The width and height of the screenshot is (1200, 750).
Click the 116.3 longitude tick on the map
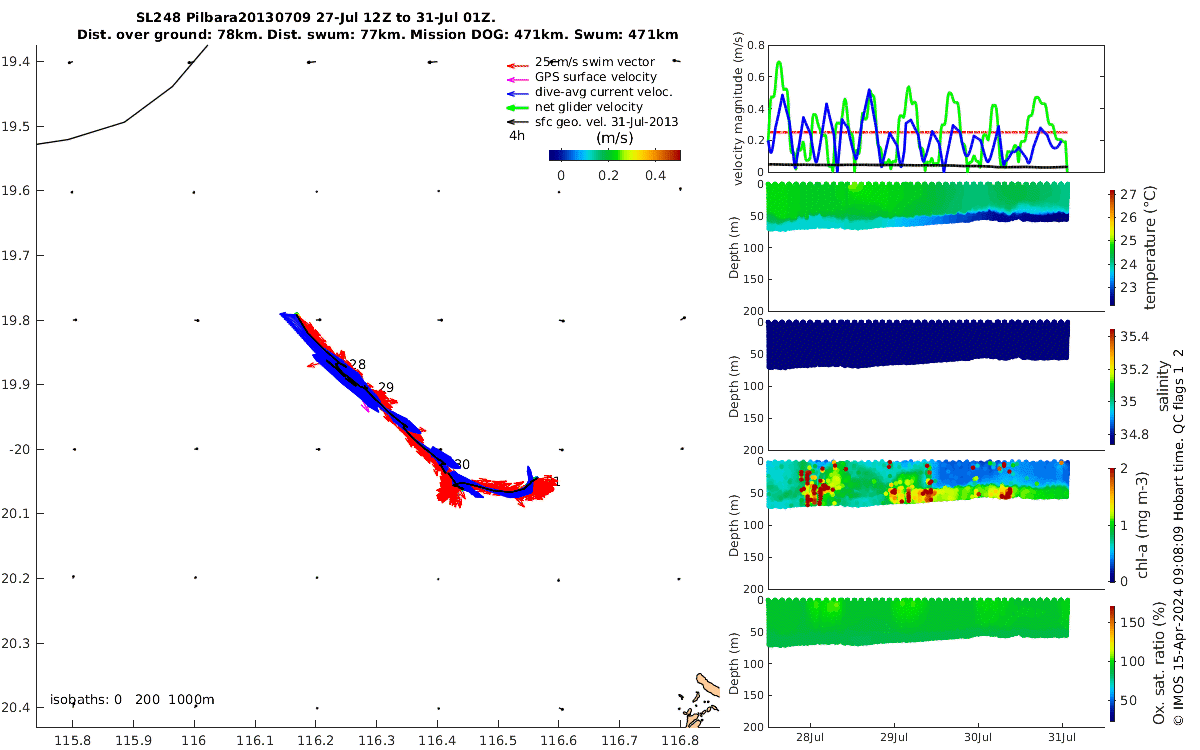pyautogui.click(x=376, y=740)
